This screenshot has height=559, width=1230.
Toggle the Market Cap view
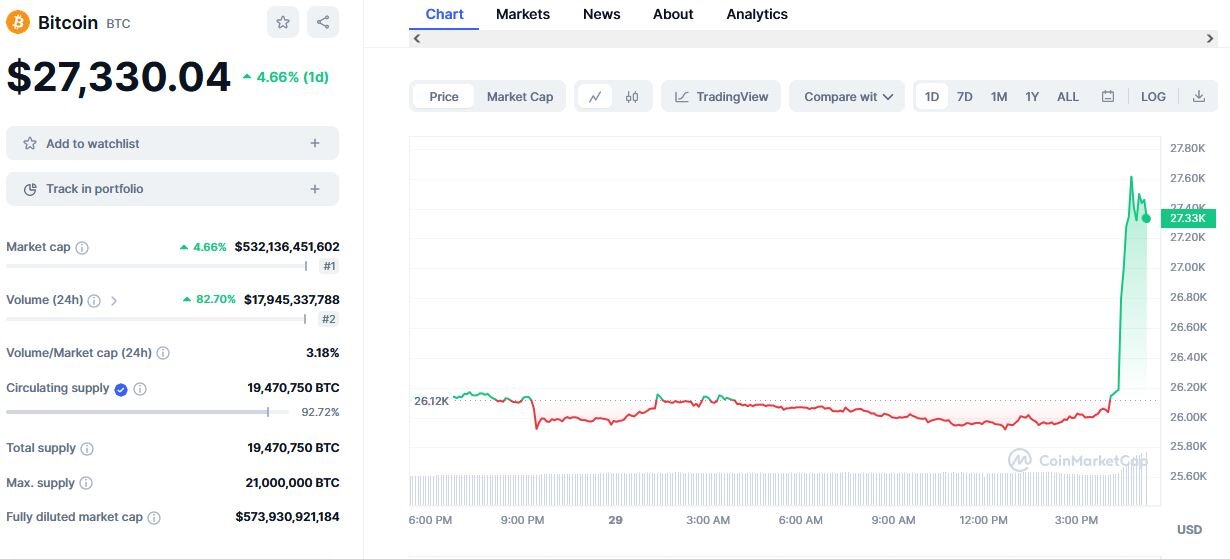click(520, 97)
